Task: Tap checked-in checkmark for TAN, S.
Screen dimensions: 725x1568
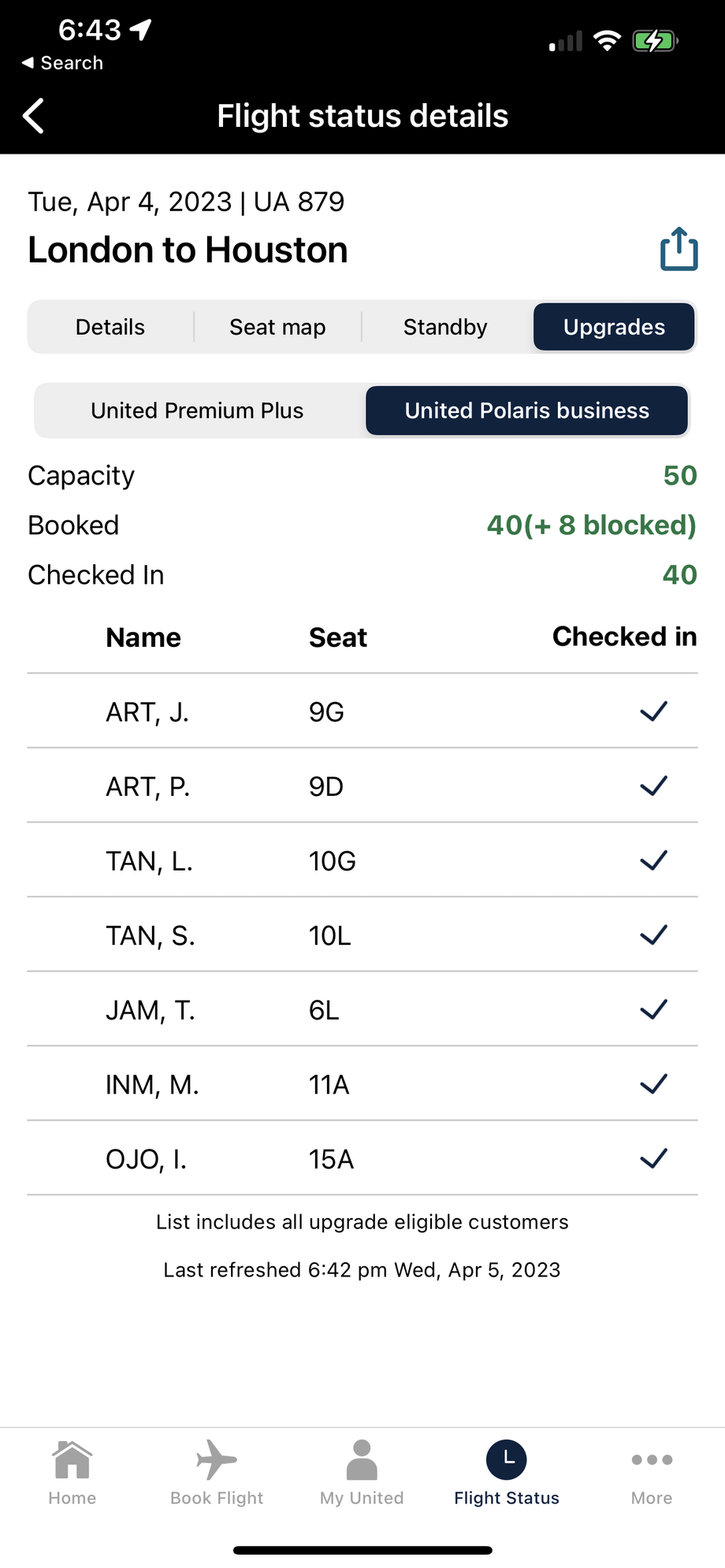Action: (653, 935)
